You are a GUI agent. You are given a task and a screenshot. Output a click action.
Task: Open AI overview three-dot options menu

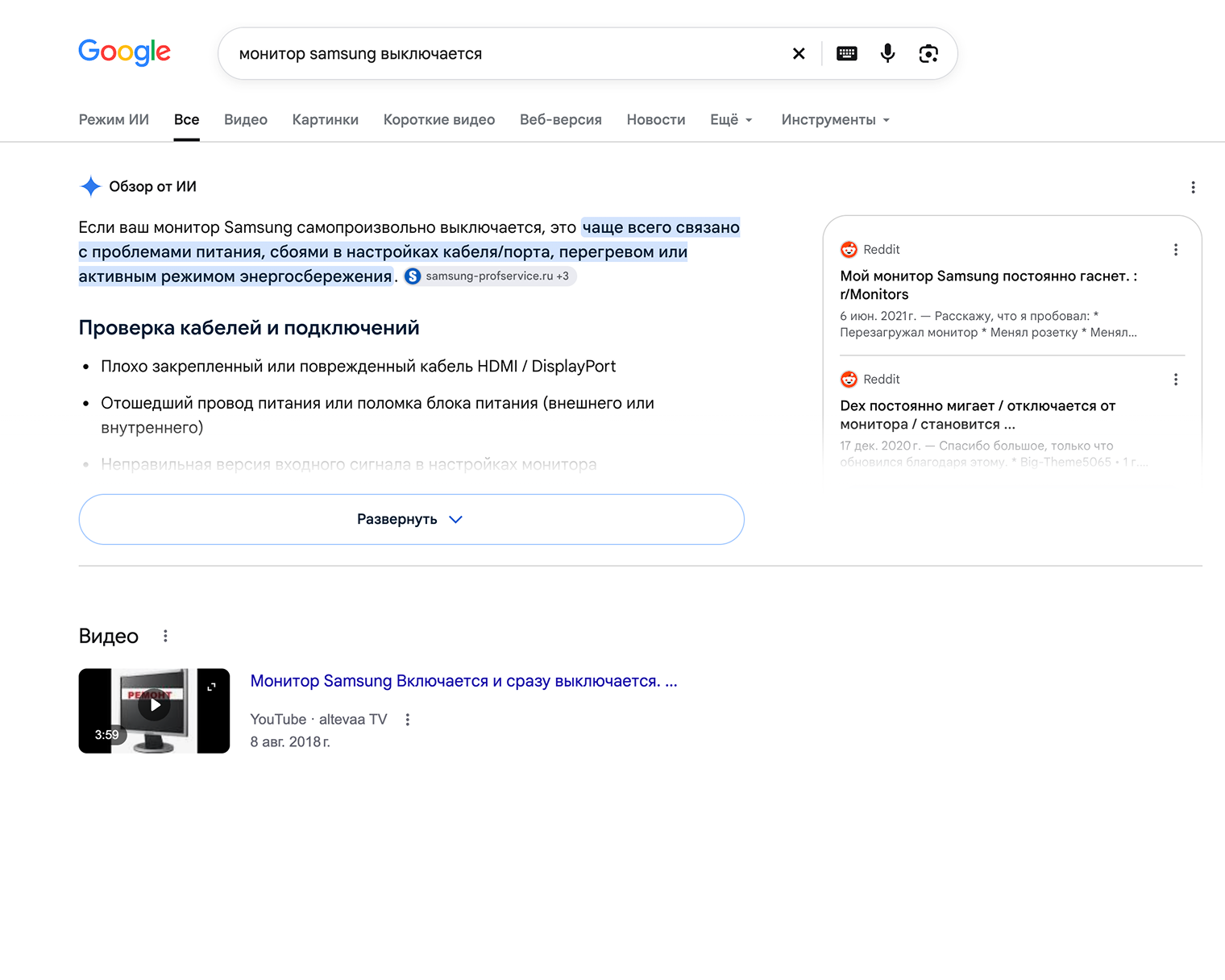coord(1194,187)
